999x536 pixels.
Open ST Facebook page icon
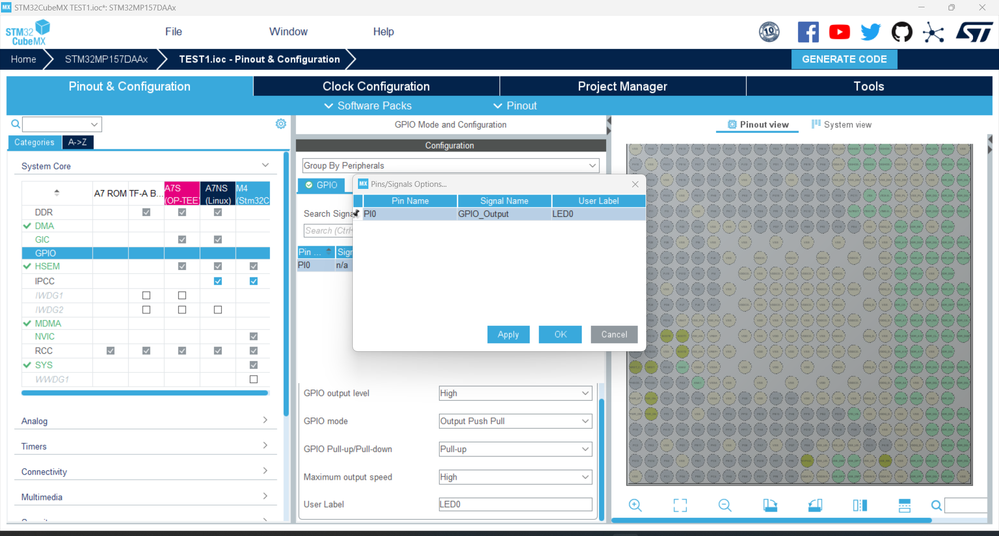pos(808,32)
